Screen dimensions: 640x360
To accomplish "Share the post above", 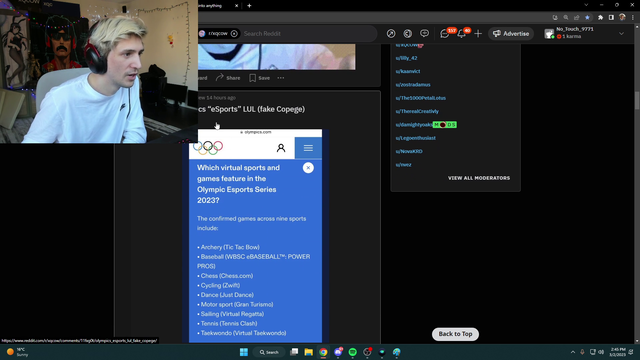I will click(228, 78).
